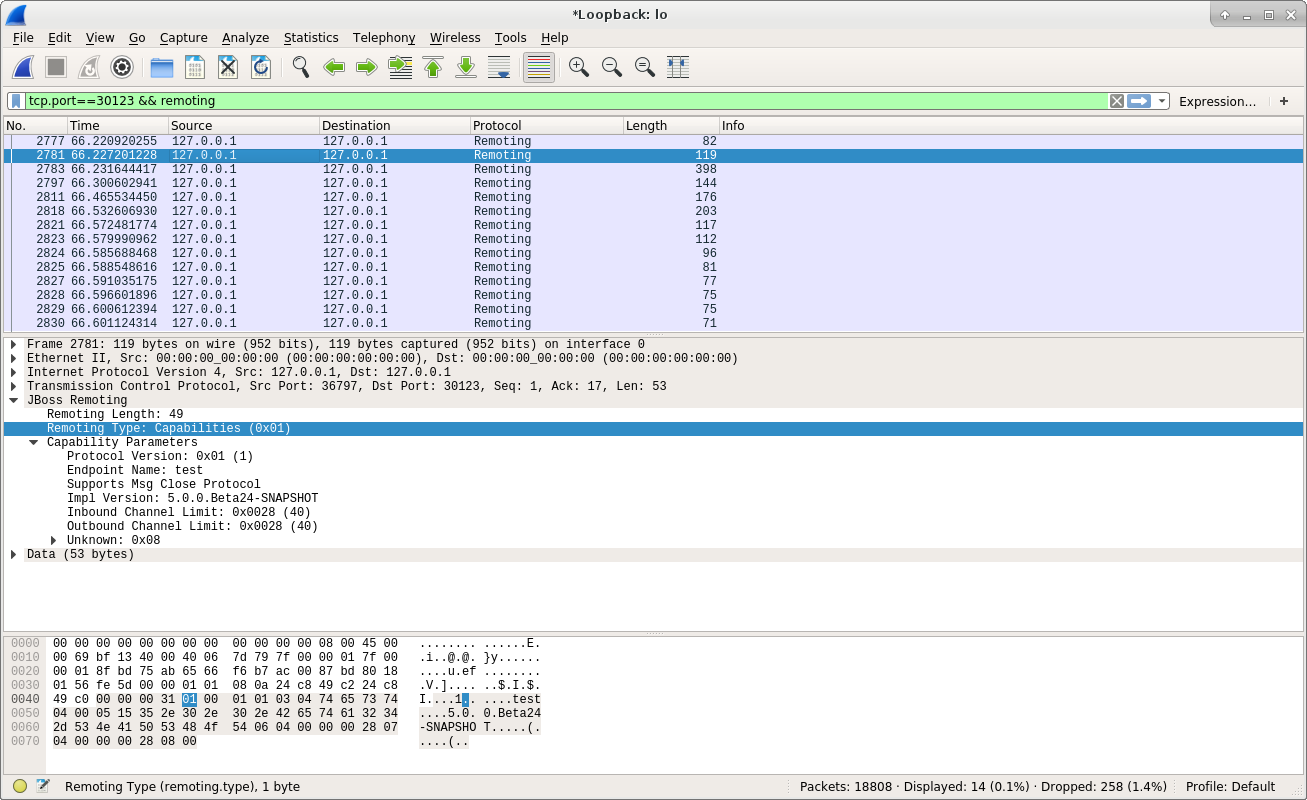Select the Endpoint Name: test field
The width and height of the screenshot is (1307, 800).
135,470
